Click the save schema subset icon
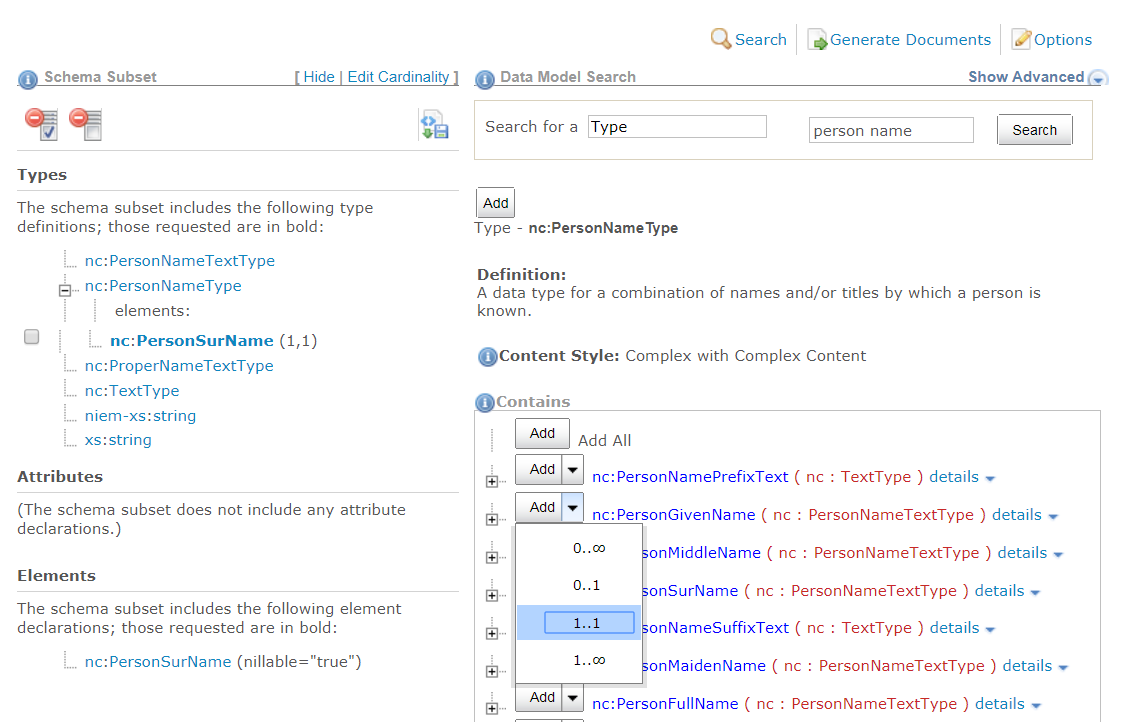The height and width of the screenshot is (722, 1123). [433, 125]
